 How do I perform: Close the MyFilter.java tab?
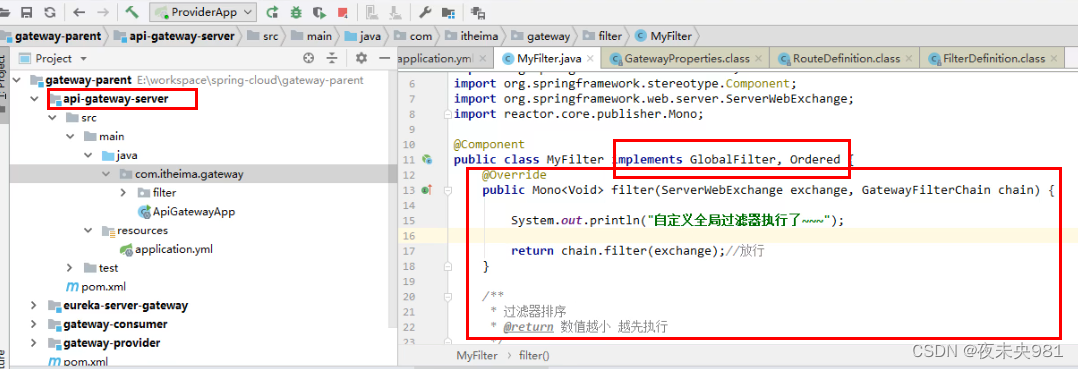point(591,59)
